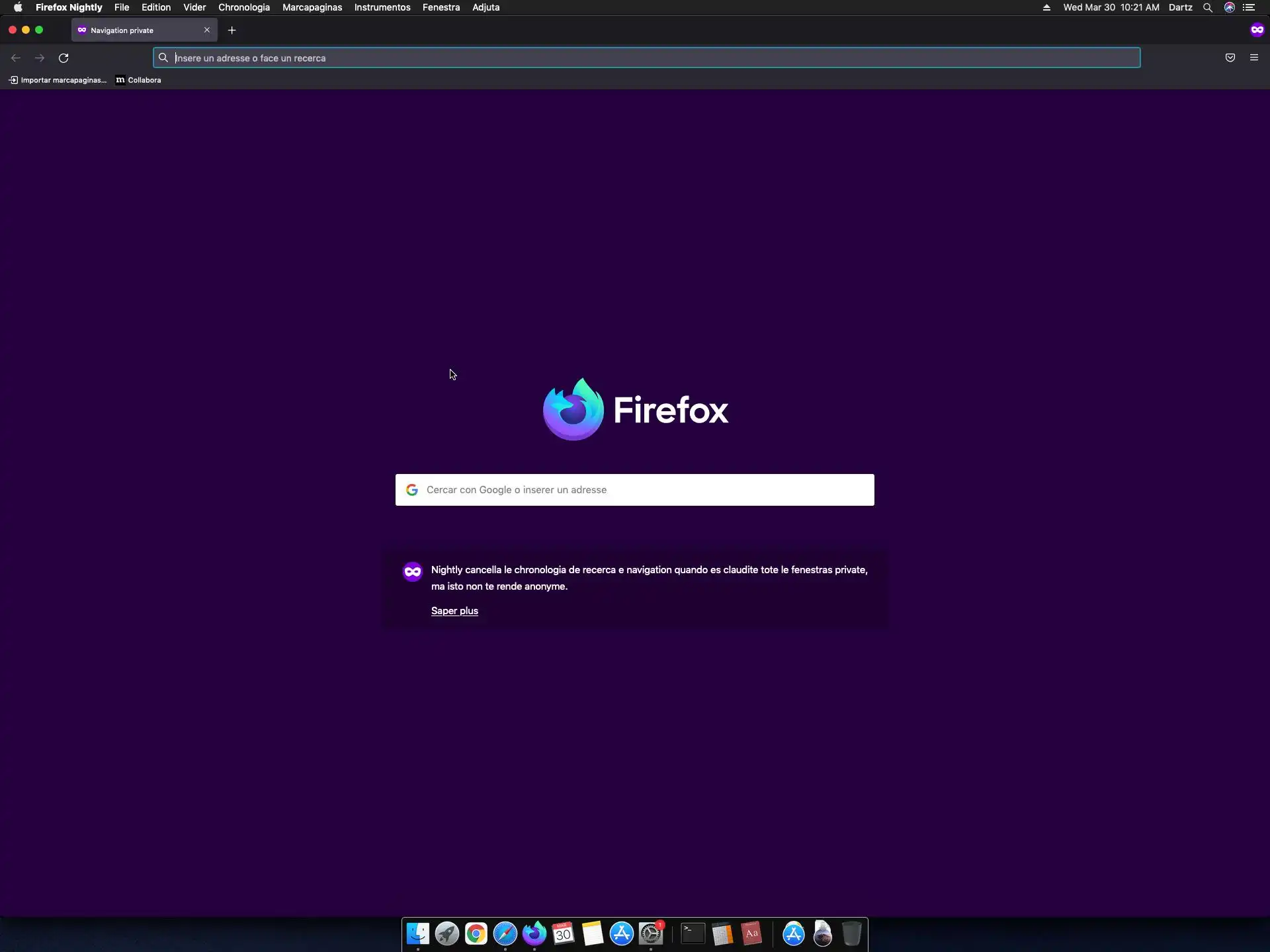The width and height of the screenshot is (1270, 952).
Task: Open the hamburger application menu
Action: (x=1253, y=58)
